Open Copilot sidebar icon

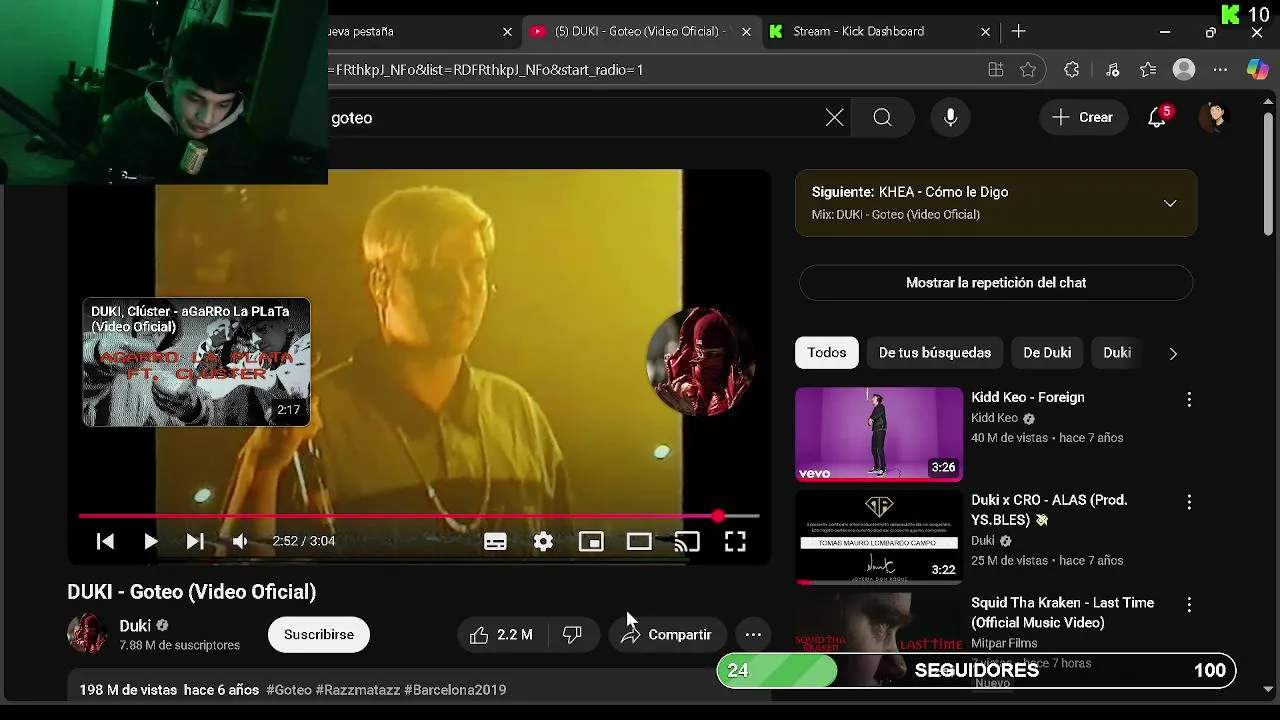1257,70
